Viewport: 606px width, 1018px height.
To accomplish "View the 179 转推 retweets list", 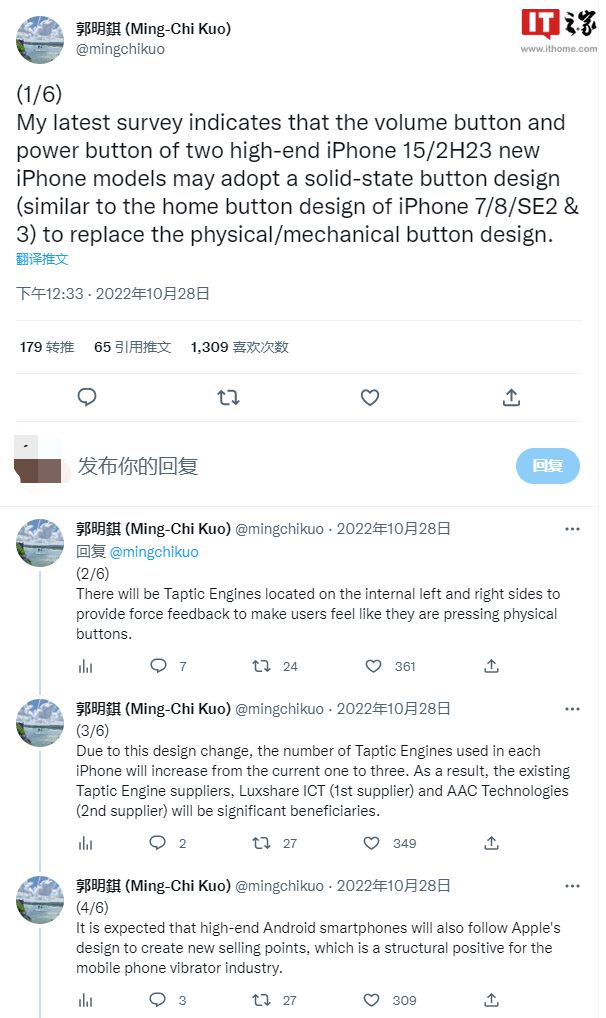I will click(47, 347).
